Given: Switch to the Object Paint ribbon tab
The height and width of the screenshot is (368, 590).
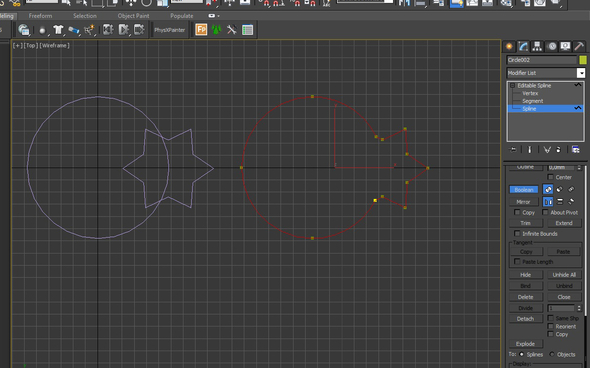Looking at the screenshot, I should pos(133,16).
